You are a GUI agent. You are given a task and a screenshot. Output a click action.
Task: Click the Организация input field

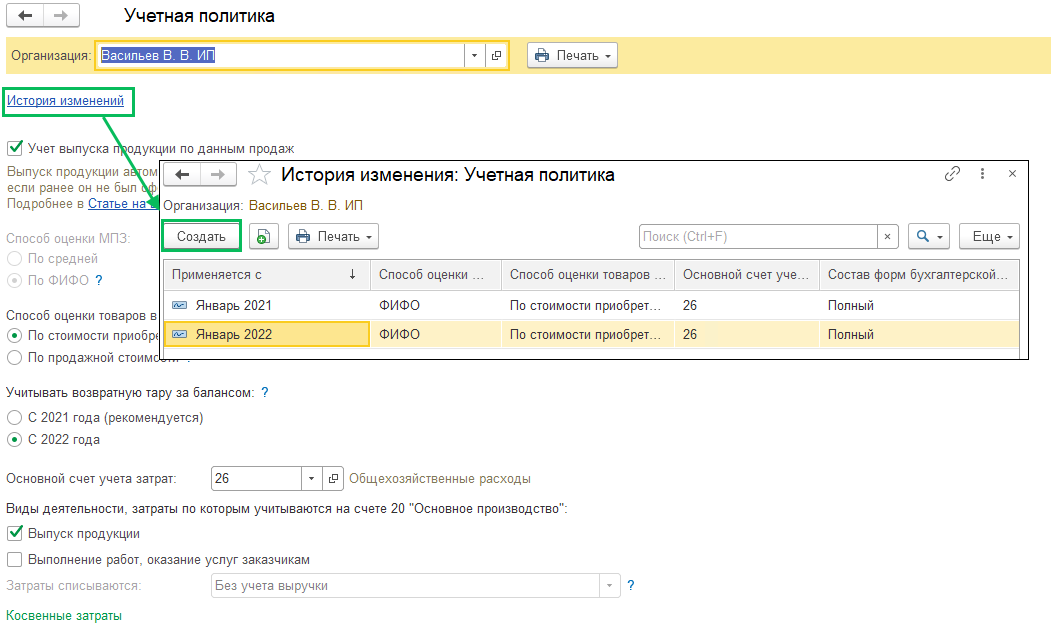[x=280, y=56]
